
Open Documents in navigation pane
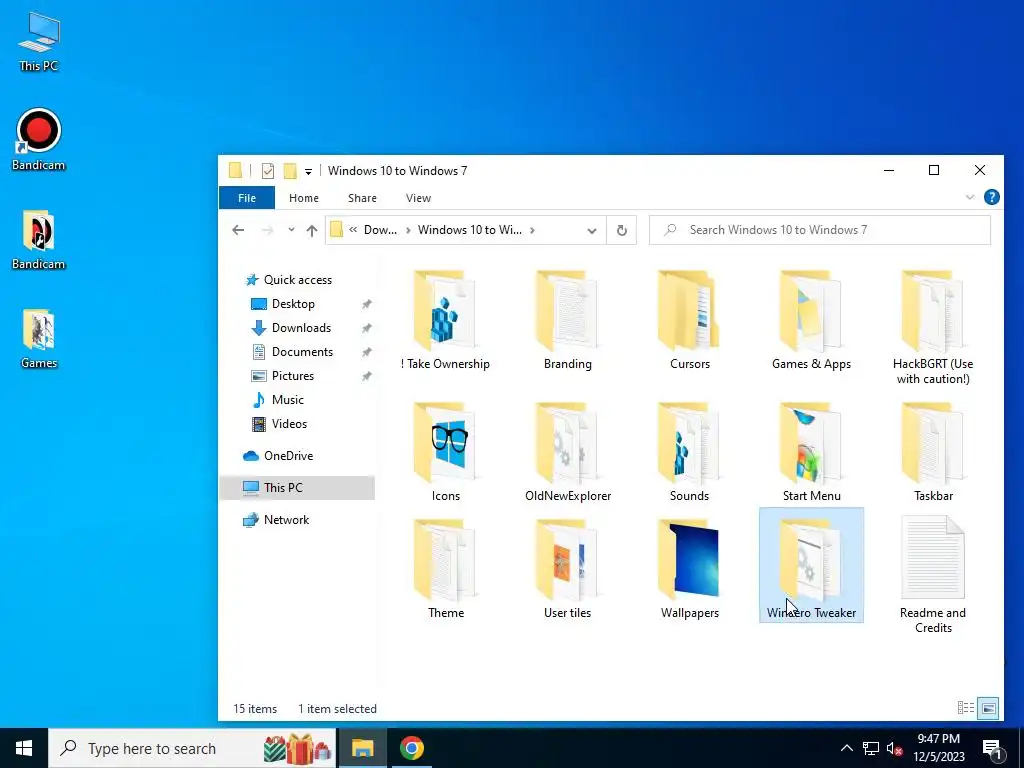[302, 352]
